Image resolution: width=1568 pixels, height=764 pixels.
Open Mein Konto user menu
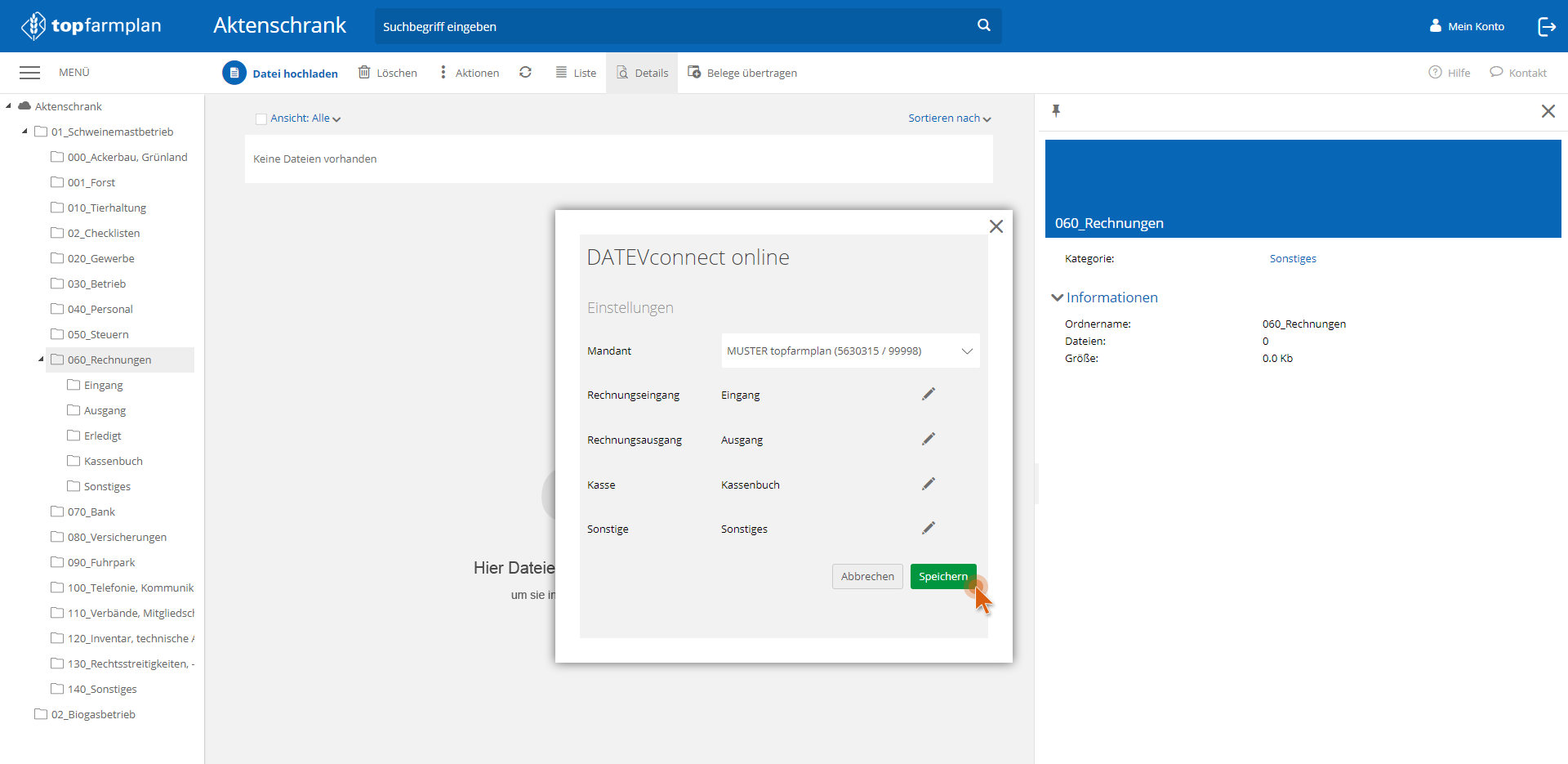click(x=1467, y=26)
